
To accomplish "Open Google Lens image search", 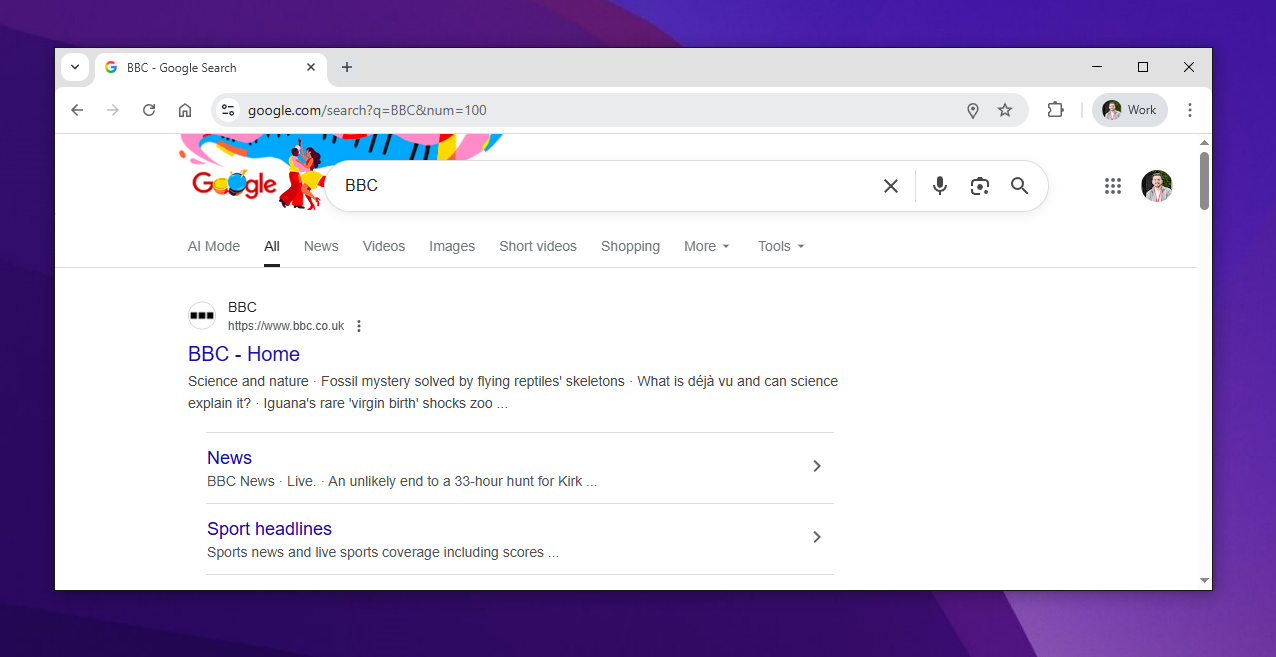I will 979,186.
